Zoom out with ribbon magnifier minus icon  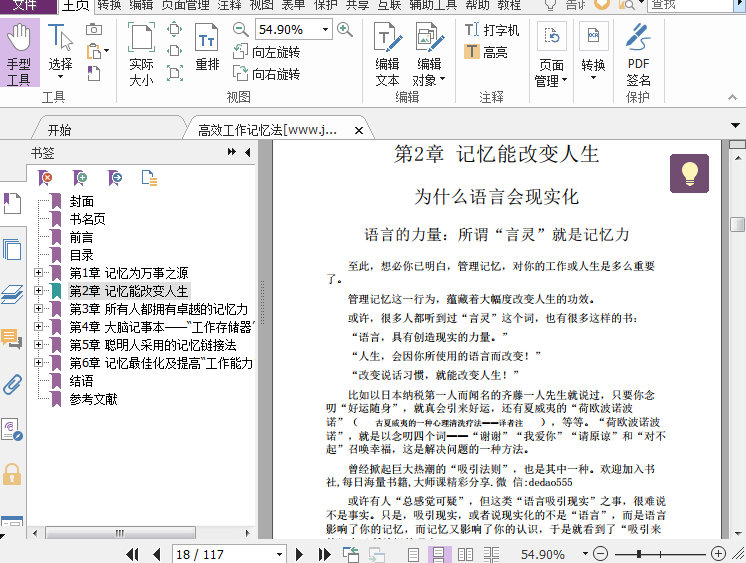click(240, 30)
